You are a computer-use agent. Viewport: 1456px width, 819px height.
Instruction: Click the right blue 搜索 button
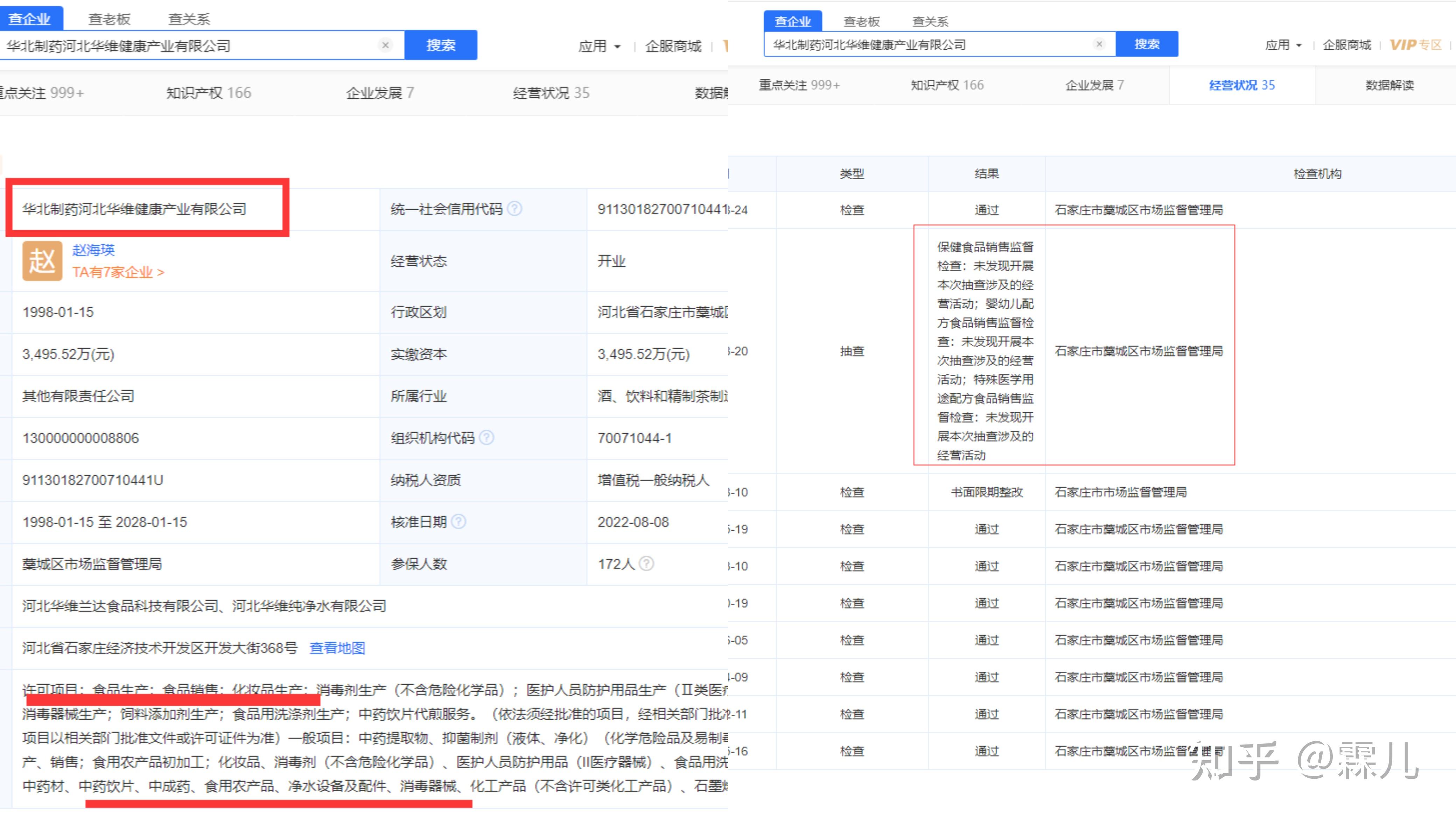[x=1147, y=44]
